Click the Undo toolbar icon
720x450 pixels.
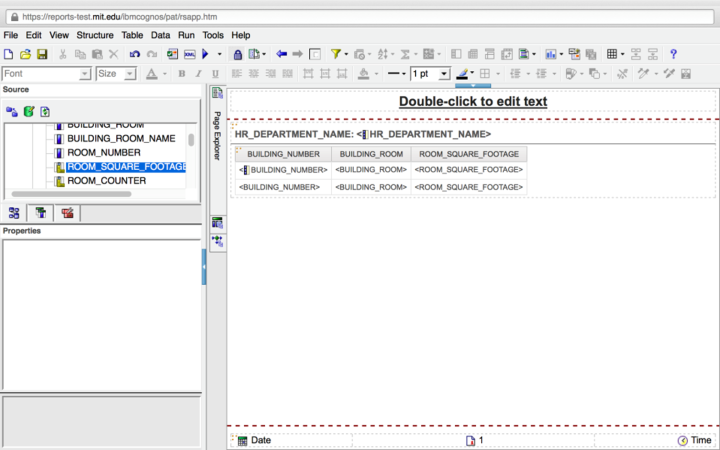click(x=135, y=54)
